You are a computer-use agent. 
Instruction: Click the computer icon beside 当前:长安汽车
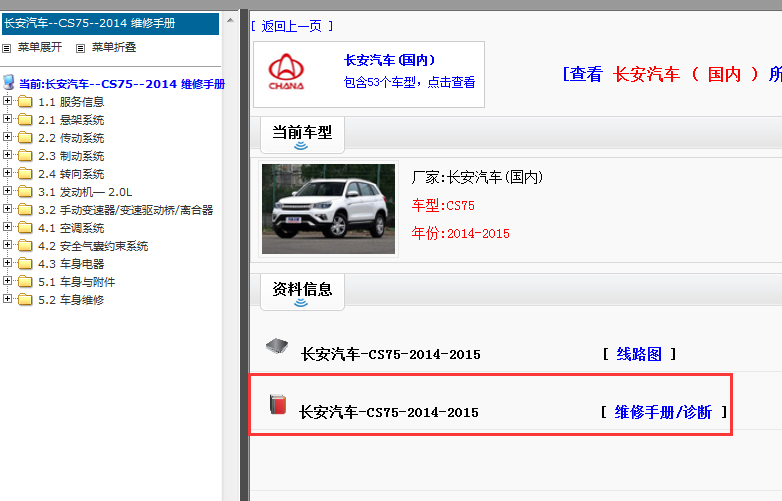pos(8,82)
